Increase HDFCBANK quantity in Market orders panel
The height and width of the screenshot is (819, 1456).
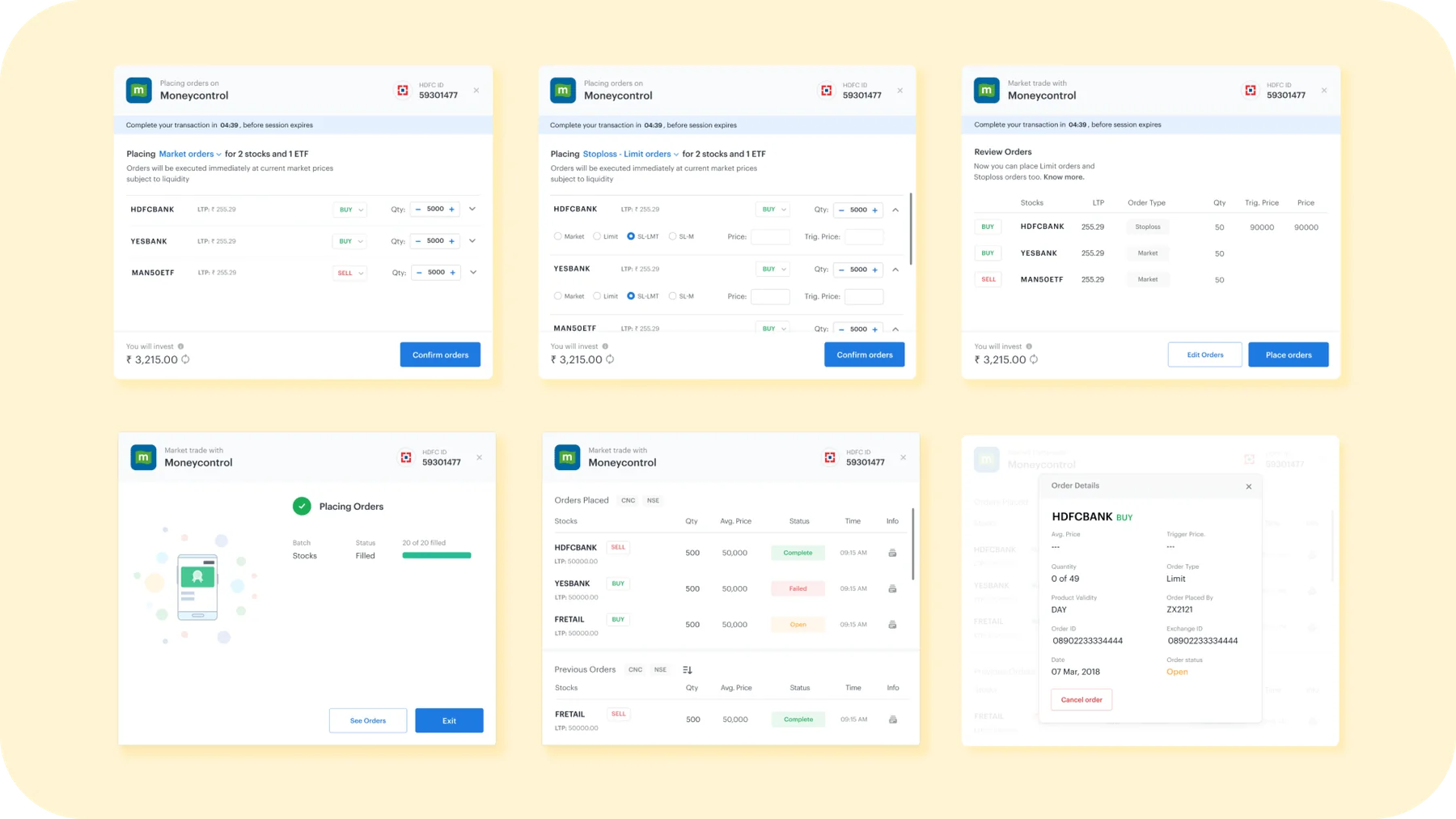pyautogui.click(x=452, y=210)
